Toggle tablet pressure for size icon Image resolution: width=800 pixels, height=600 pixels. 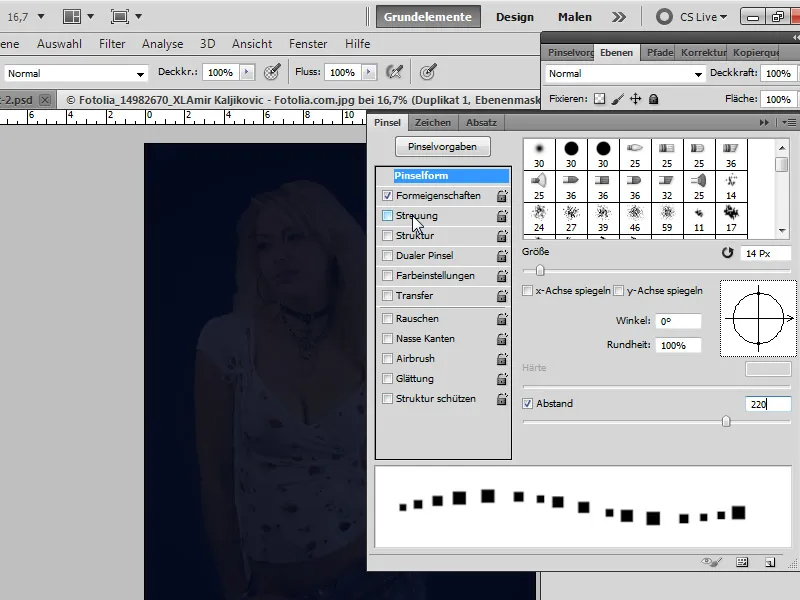point(428,72)
